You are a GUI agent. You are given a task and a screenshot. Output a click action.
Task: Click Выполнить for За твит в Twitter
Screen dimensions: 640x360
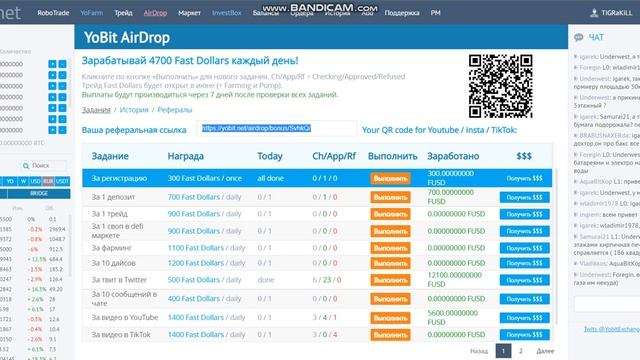tap(390, 280)
